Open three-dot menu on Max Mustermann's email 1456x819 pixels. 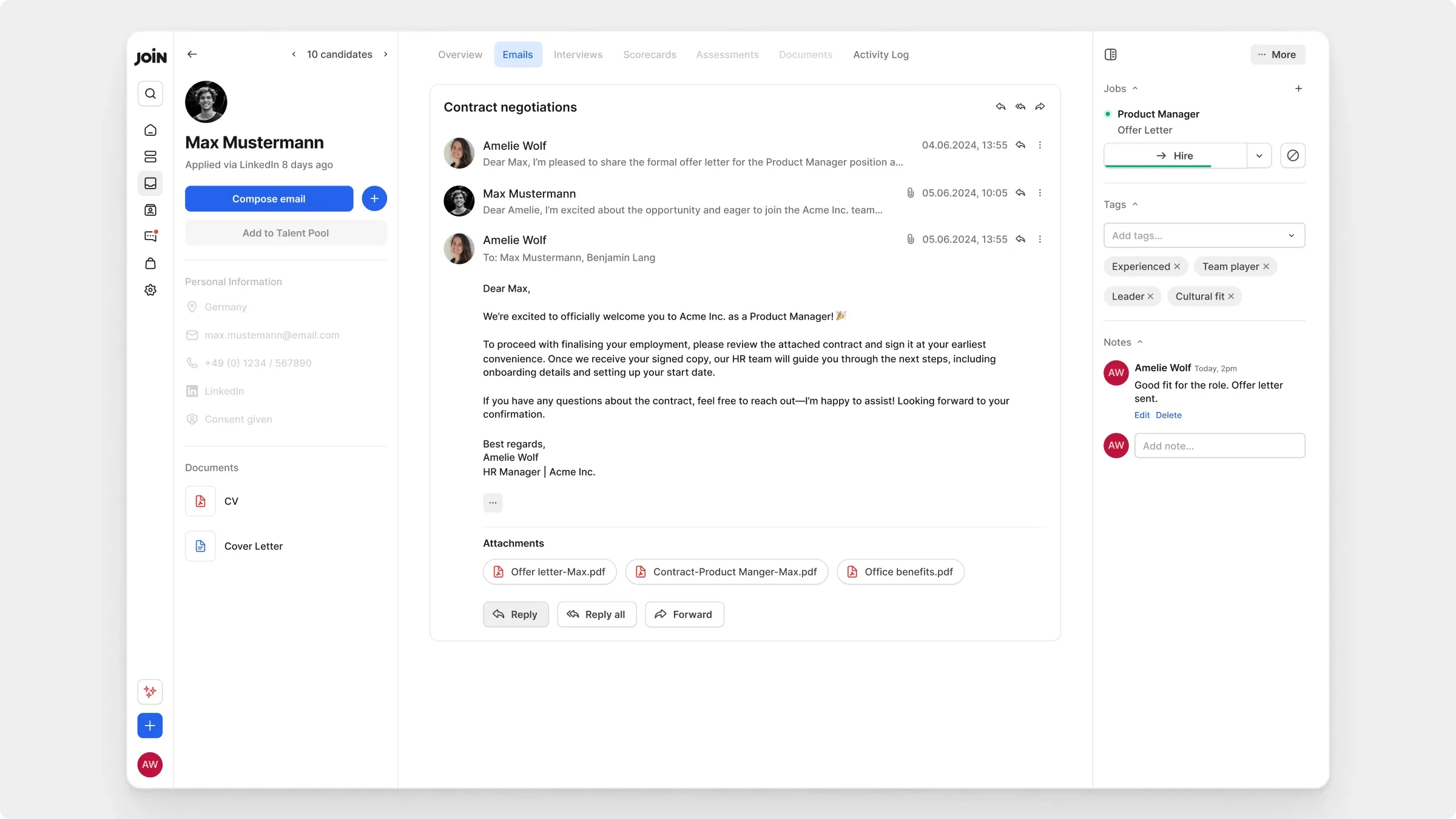click(x=1040, y=193)
